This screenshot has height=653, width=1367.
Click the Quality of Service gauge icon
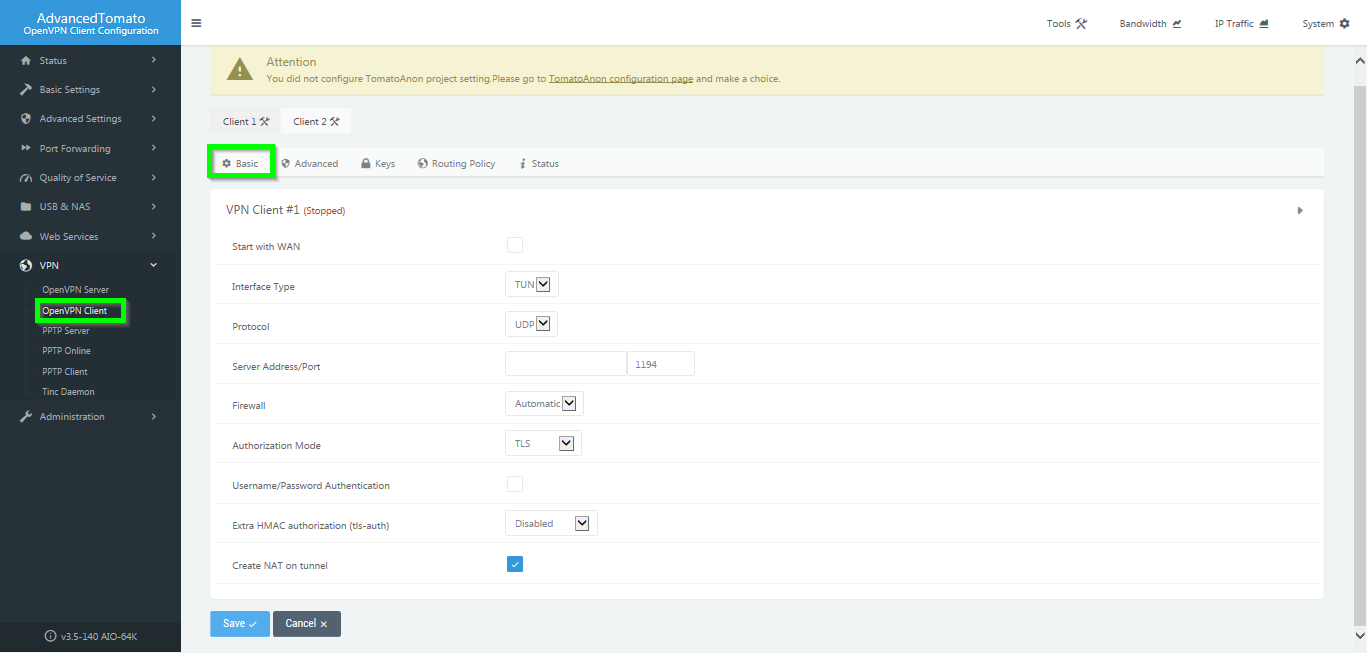point(26,178)
